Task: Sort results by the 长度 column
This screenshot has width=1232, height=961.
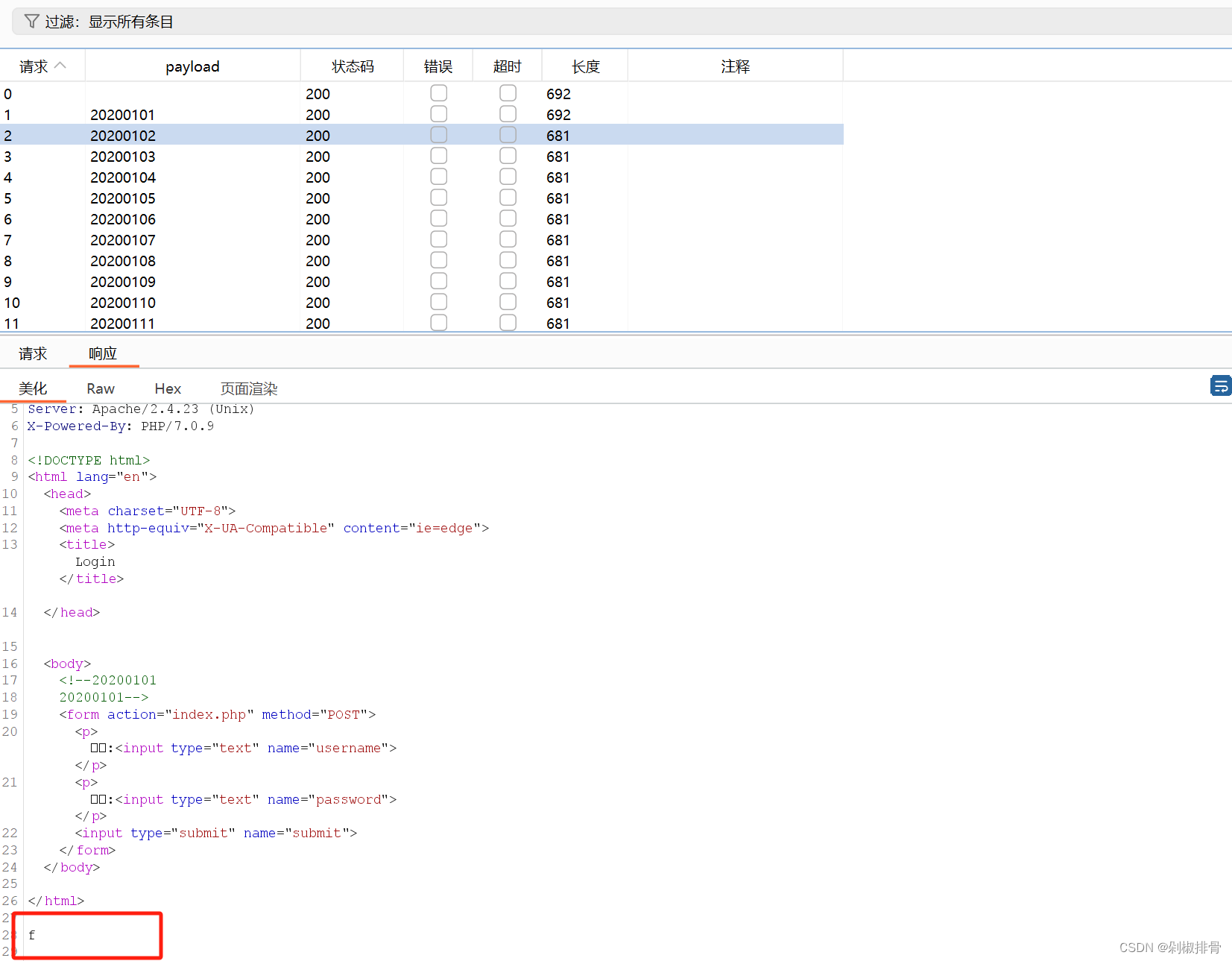Action: tap(585, 66)
